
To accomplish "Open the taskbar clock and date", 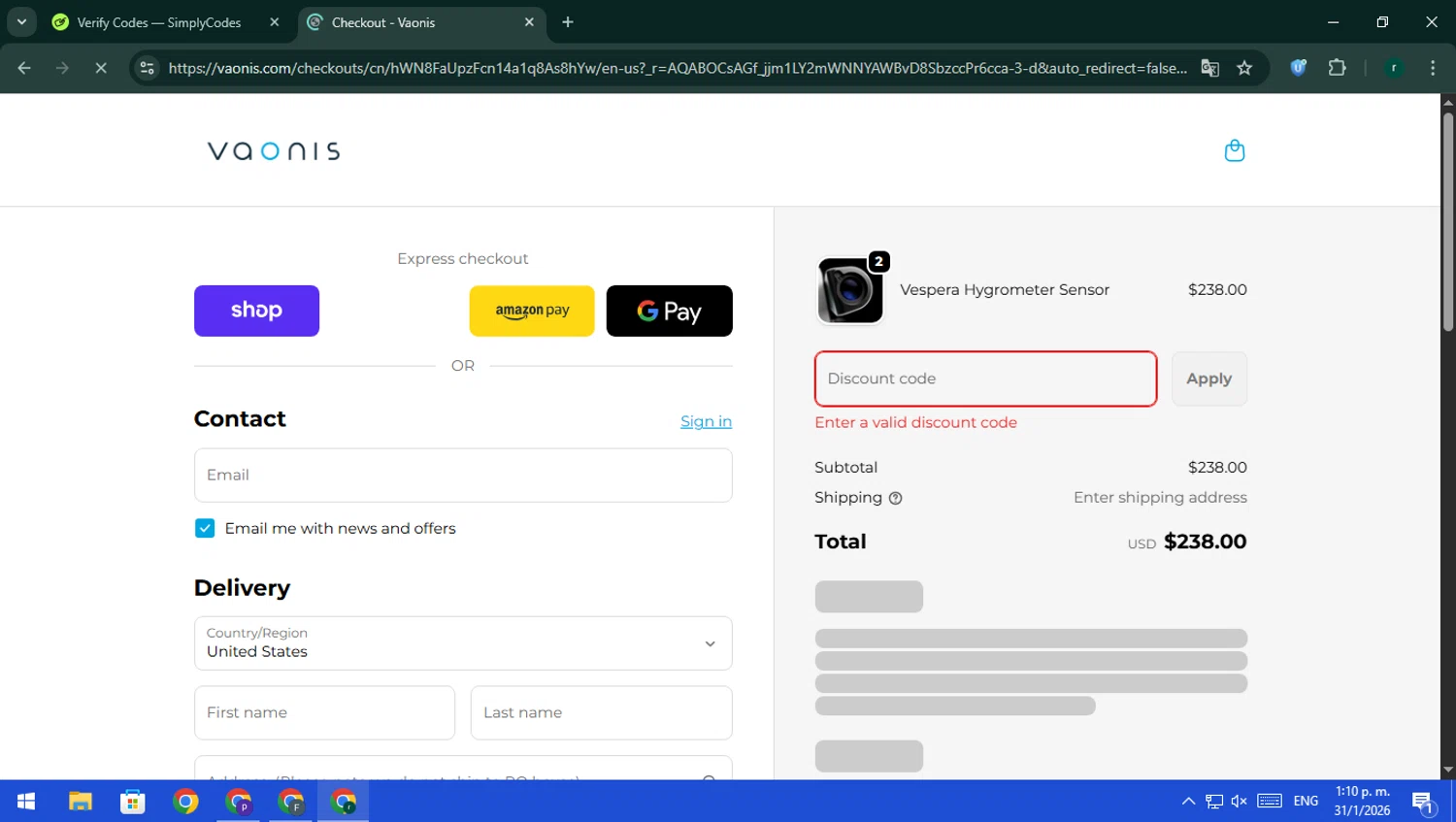I will 1362,802.
